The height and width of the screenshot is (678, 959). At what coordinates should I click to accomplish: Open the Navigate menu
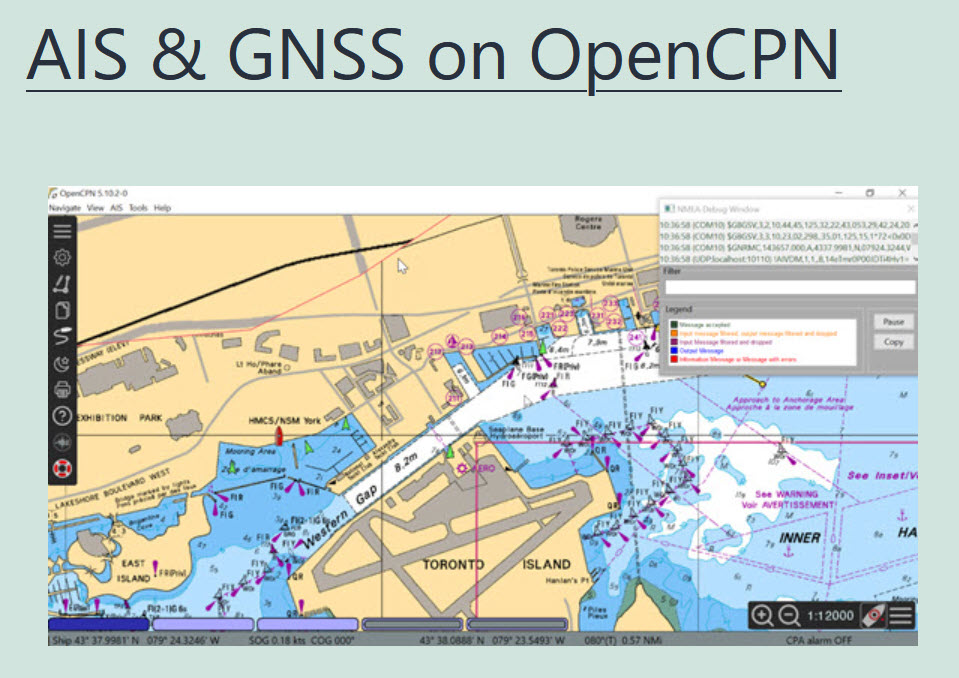point(65,208)
